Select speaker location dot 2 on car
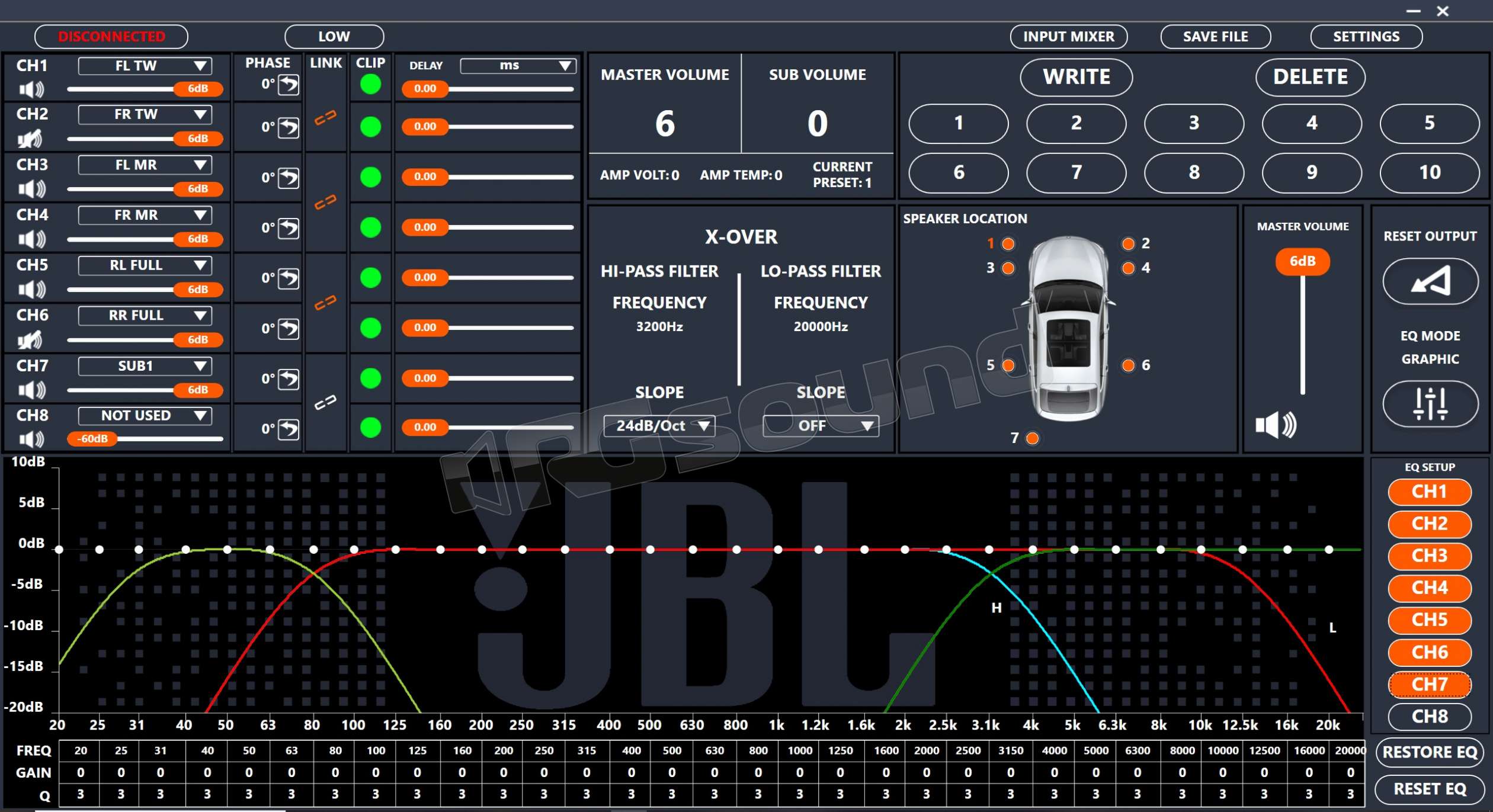The width and height of the screenshot is (1493, 812). coord(1128,243)
